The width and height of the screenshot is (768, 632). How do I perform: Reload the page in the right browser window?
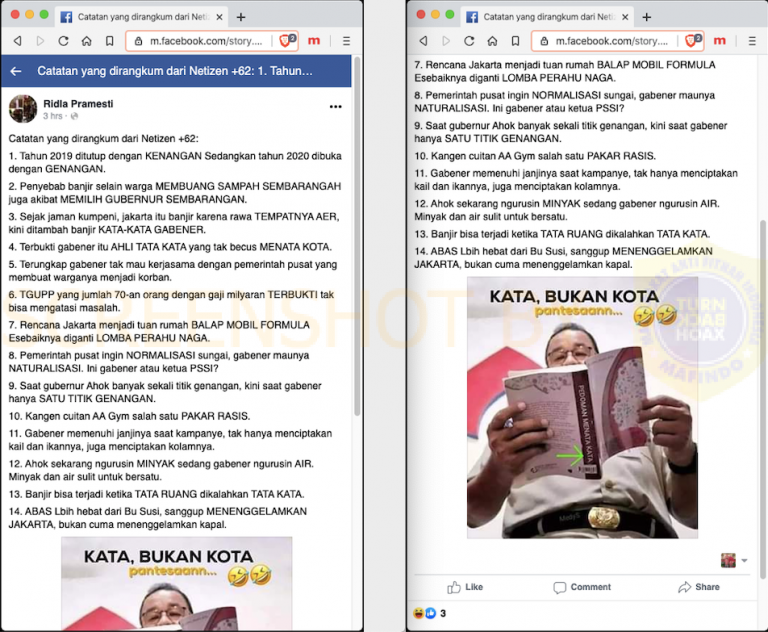tap(469, 41)
